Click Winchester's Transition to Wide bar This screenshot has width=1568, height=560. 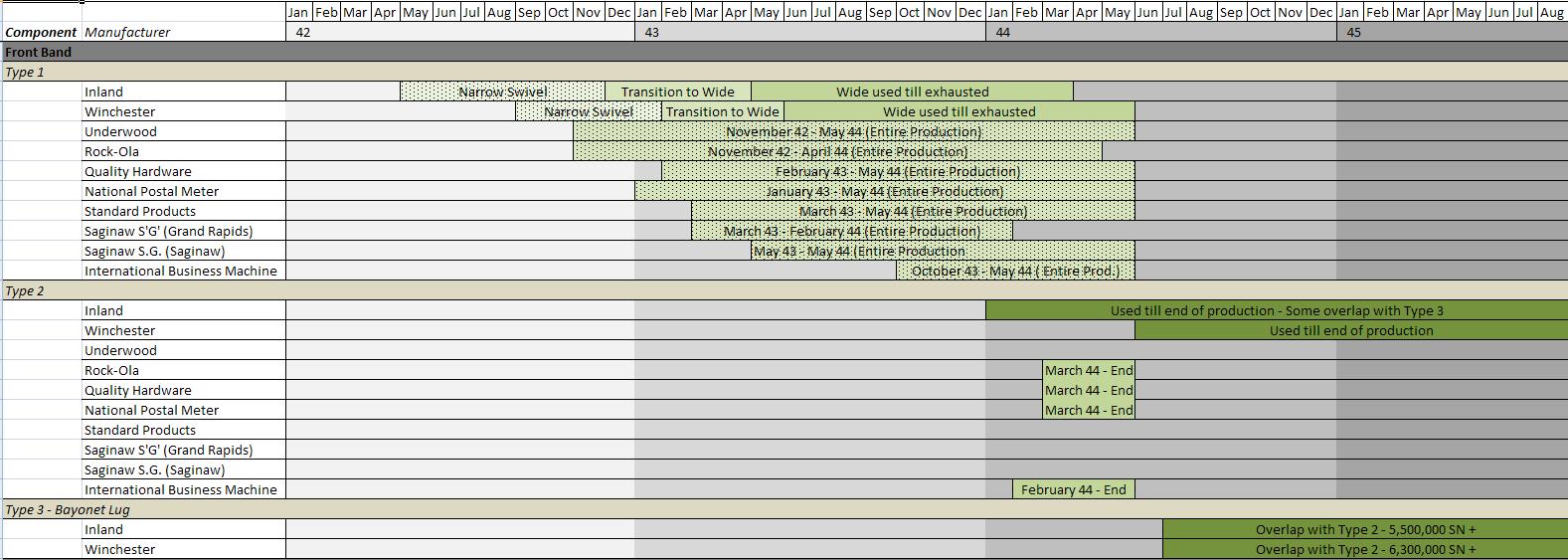(x=723, y=111)
